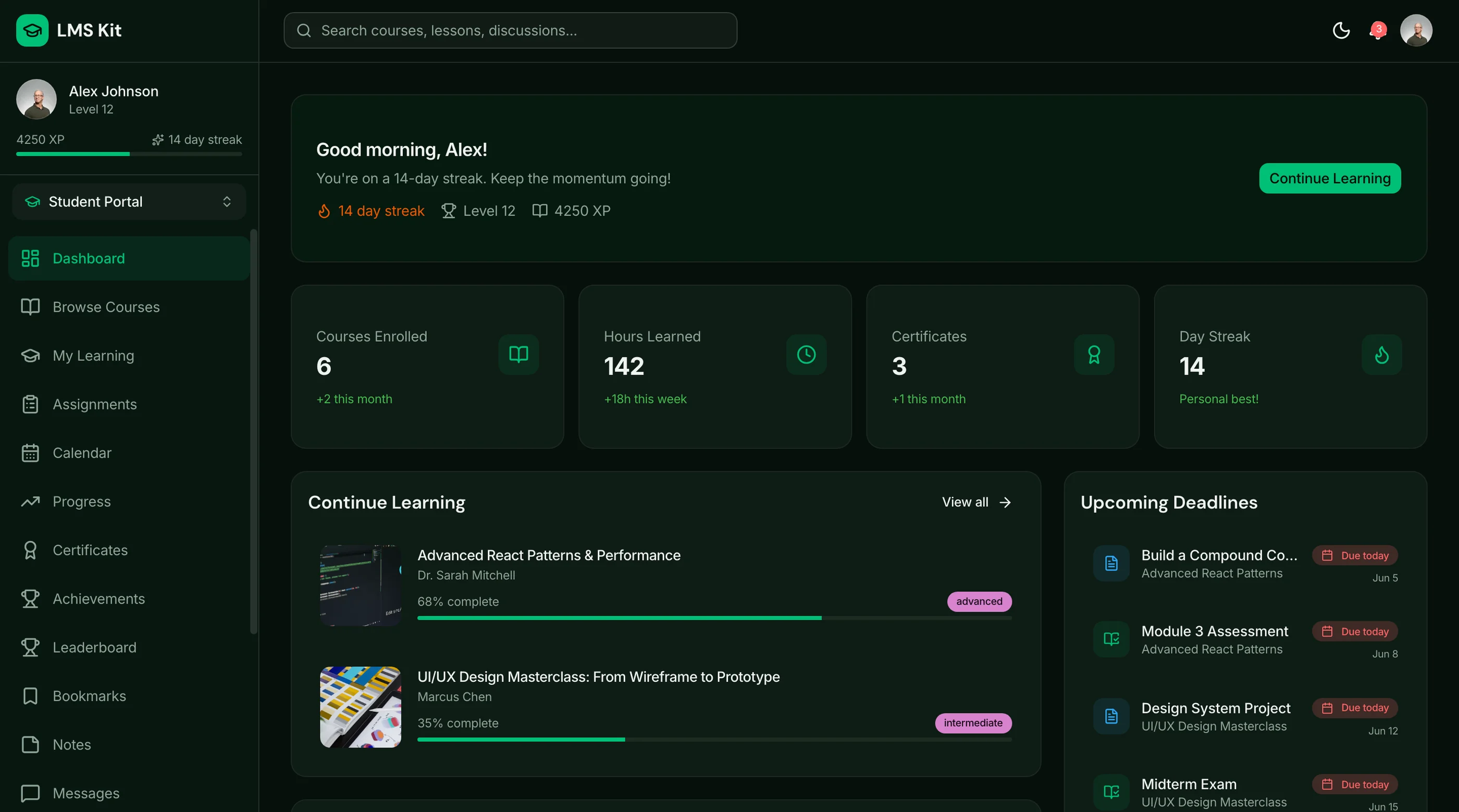Click the Build a Compound document icon

(x=1111, y=564)
